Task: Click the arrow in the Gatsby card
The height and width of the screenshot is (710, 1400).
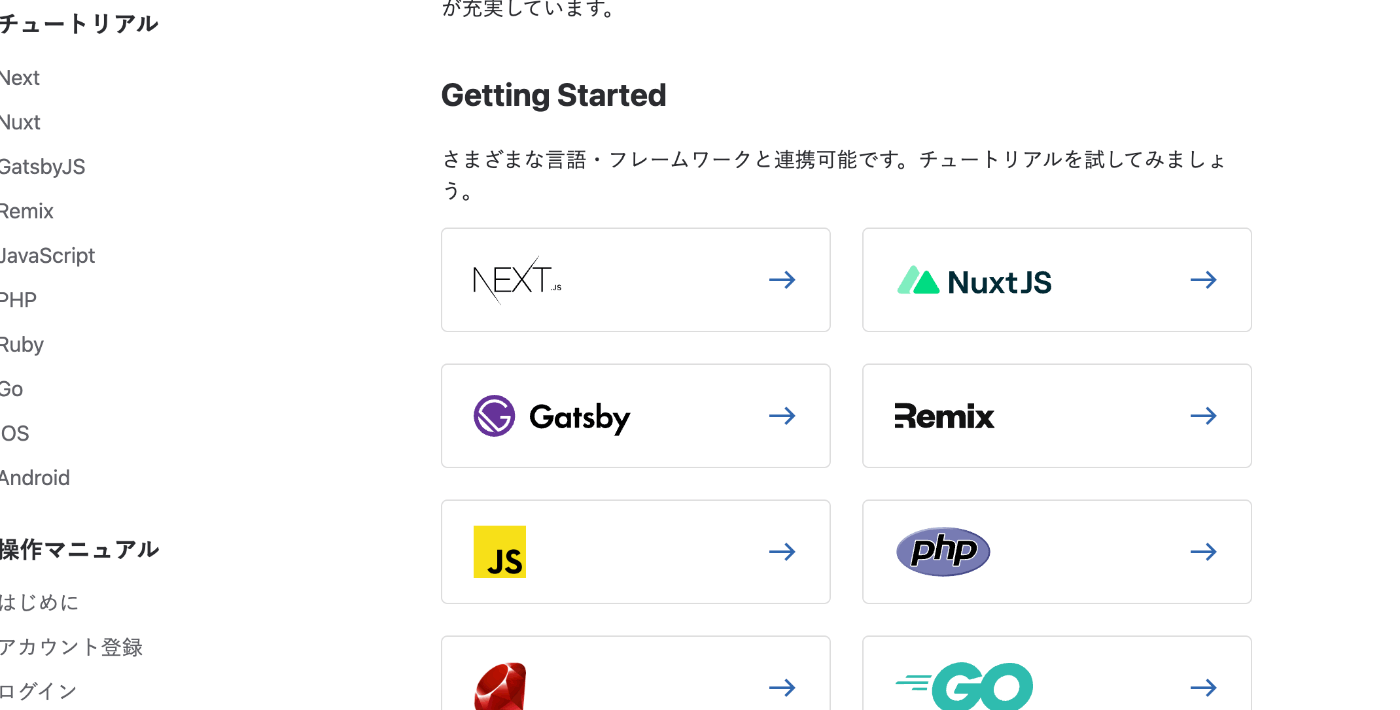Action: [x=782, y=416]
